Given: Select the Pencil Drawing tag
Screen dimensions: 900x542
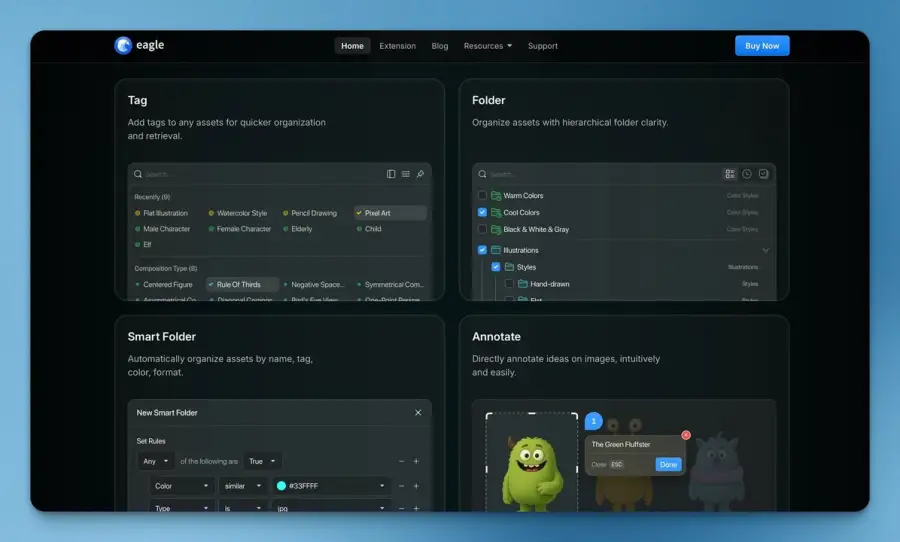Looking at the screenshot, I should pyautogui.click(x=310, y=213).
